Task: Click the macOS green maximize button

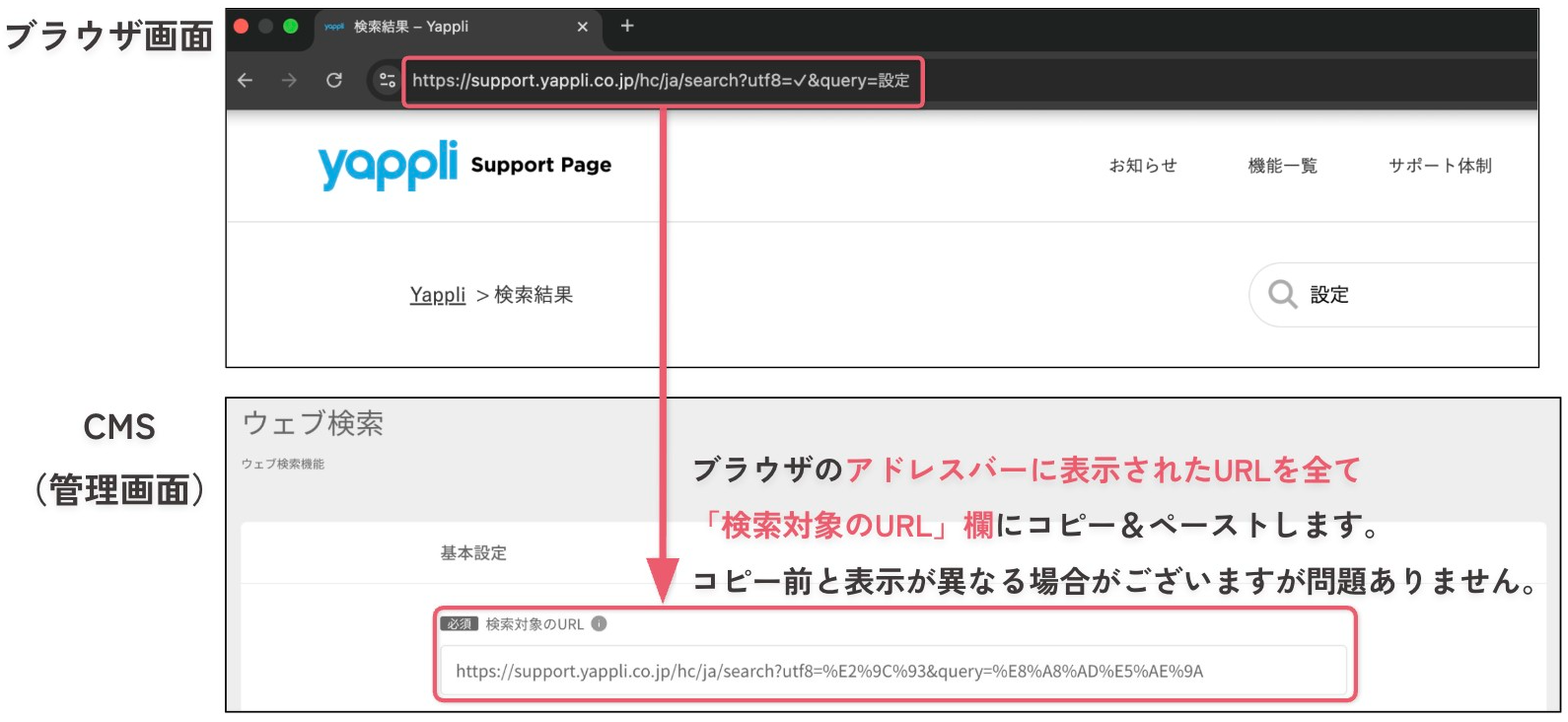Action: coord(290,27)
